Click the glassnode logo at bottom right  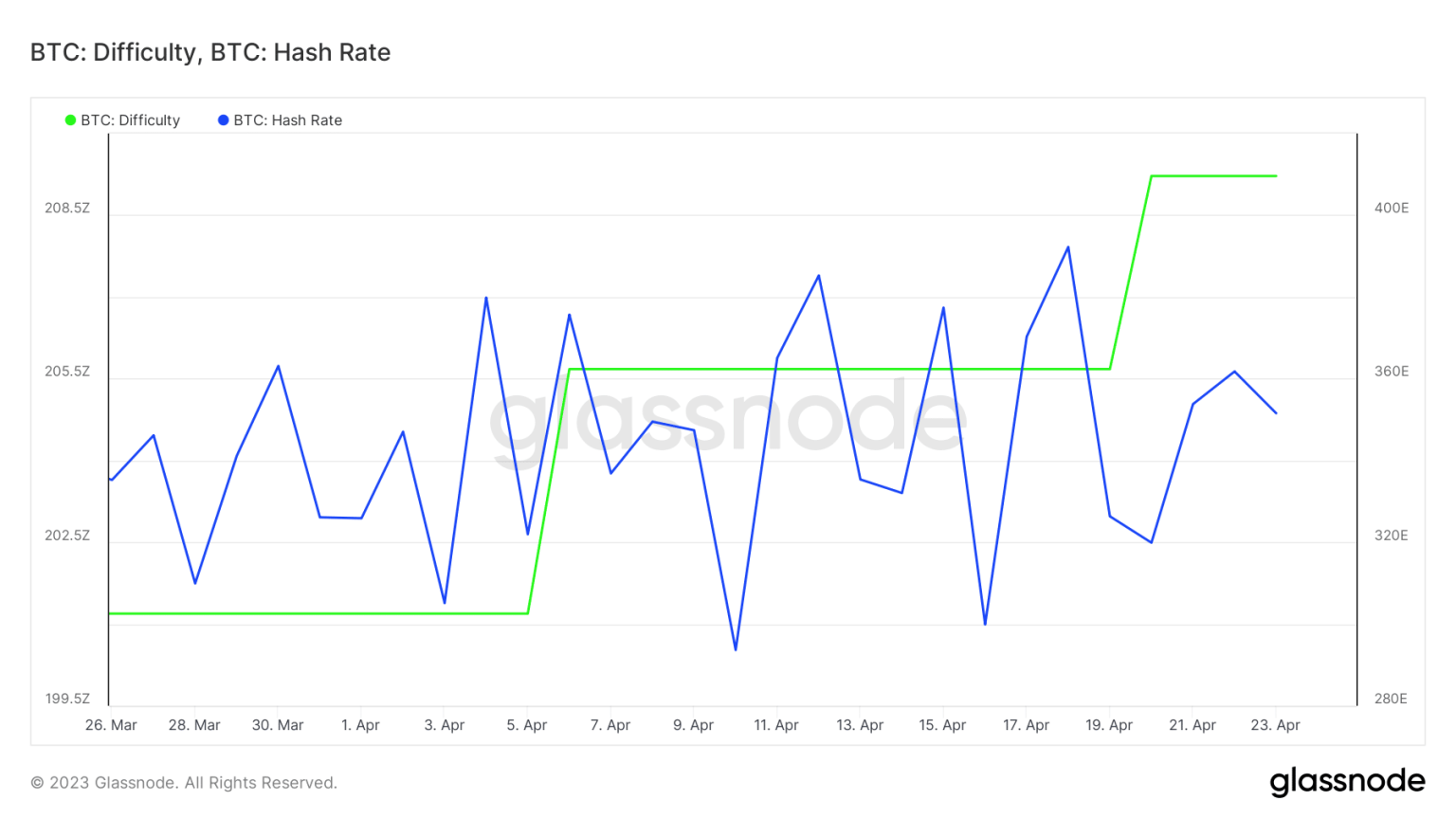[x=1347, y=781]
